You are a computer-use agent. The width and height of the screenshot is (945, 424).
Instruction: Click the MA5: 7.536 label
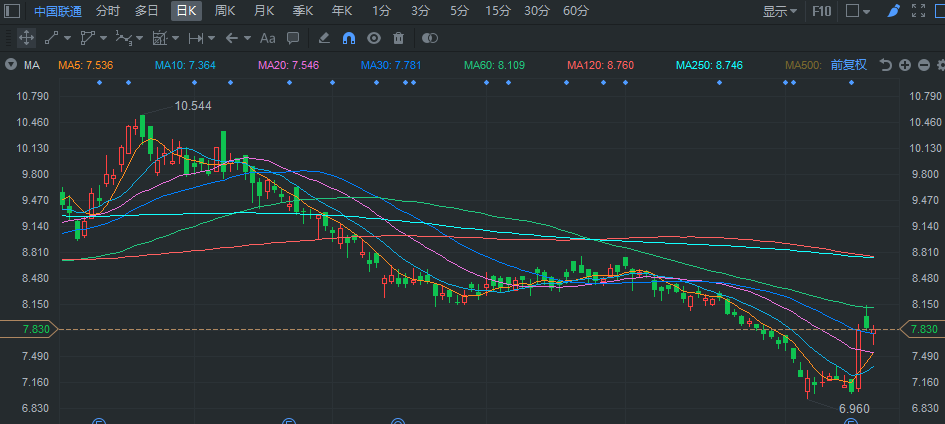point(86,65)
